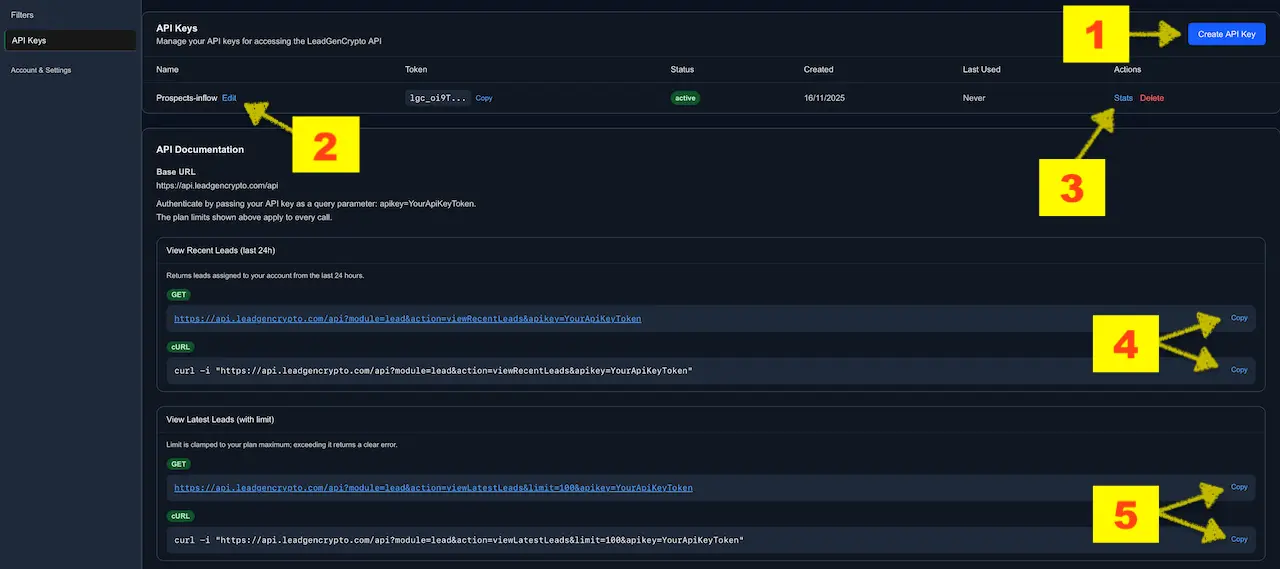1280x569 pixels.
Task: Click the Create API Key button
Action: 1226,34
